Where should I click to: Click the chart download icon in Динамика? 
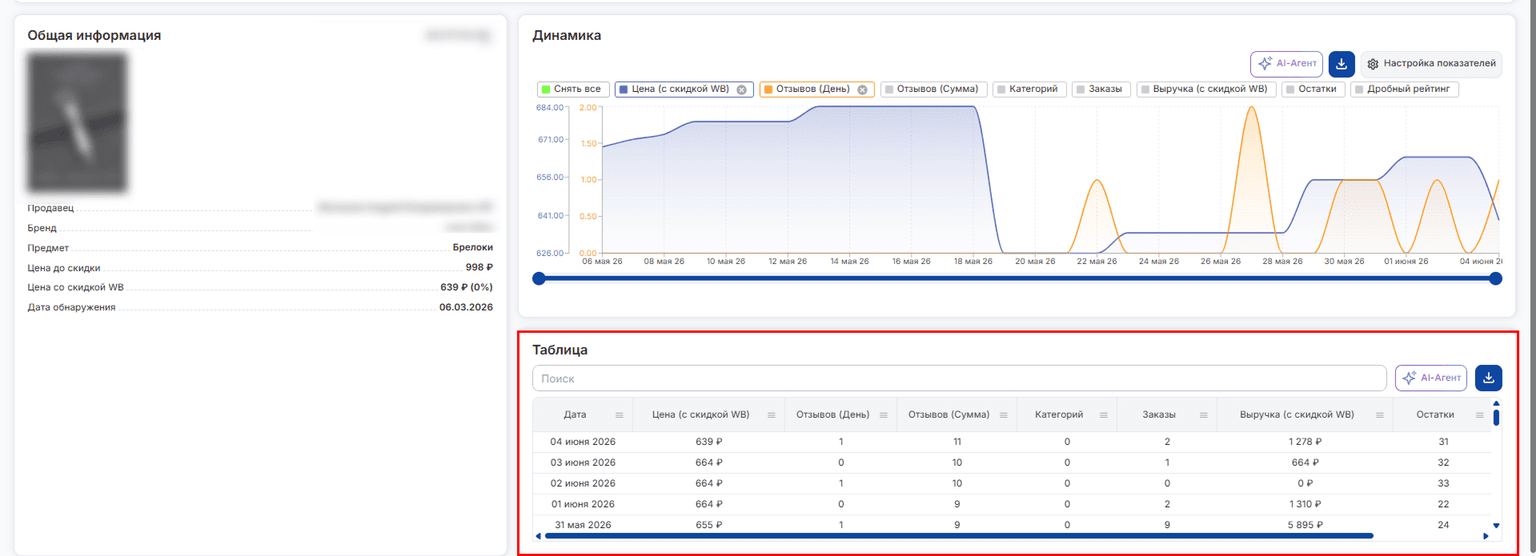point(1341,64)
